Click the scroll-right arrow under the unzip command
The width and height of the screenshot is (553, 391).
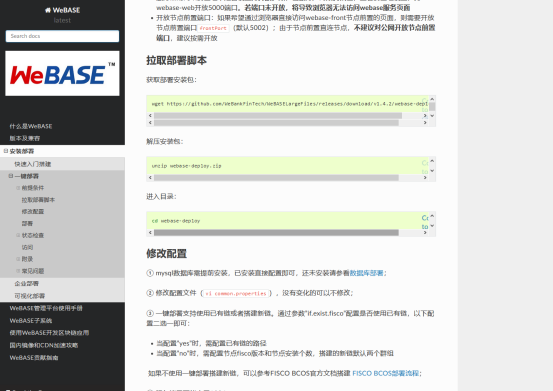pyautogui.click(x=425, y=178)
